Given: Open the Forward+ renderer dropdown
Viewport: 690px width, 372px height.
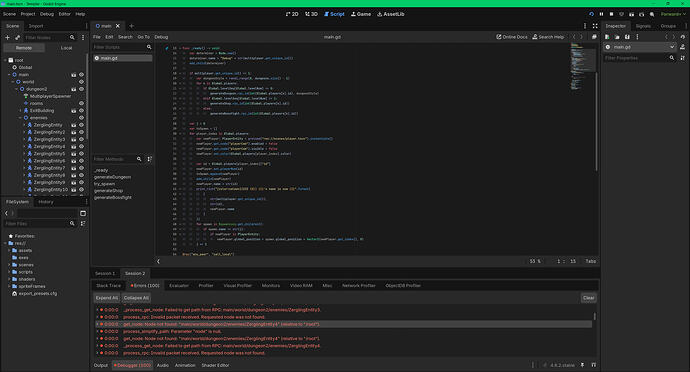Looking at the screenshot, I should pyautogui.click(x=673, y=14).
